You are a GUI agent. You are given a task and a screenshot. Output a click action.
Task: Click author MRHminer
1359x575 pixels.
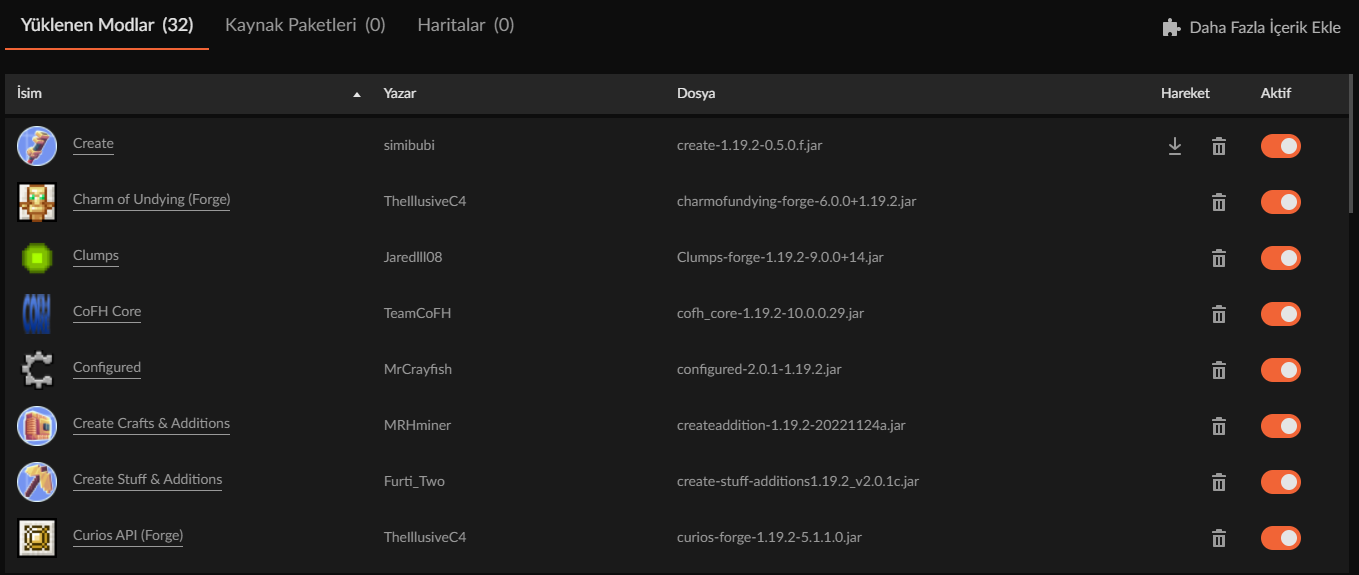tap(417, 425)
